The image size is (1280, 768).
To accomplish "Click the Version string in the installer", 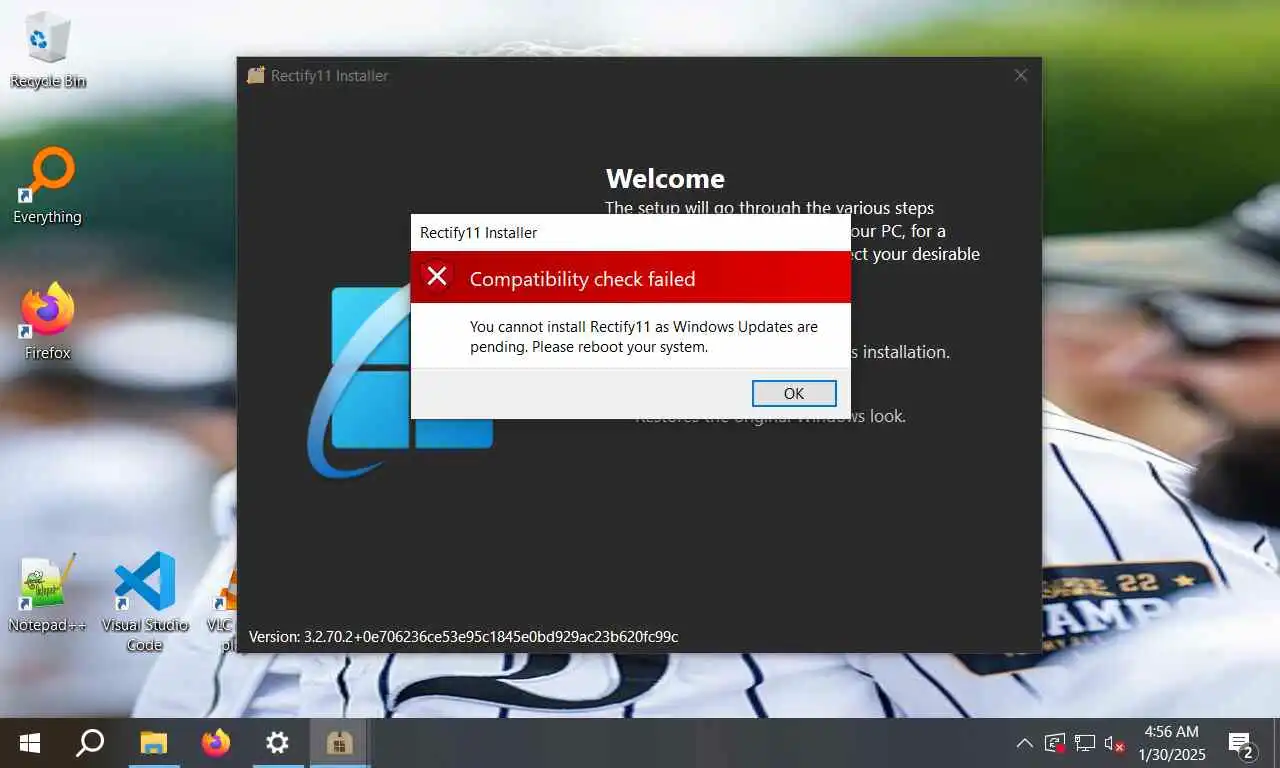I will [463, 636].
